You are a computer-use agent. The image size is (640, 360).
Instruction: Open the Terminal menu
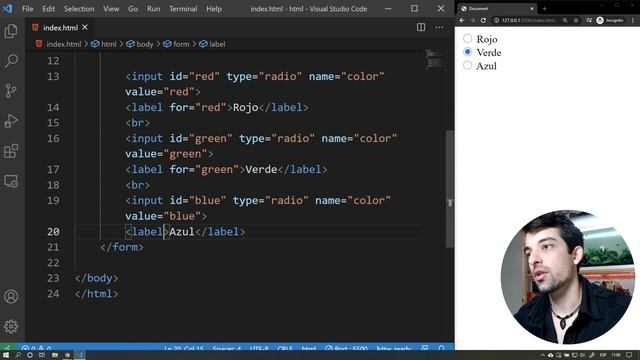click(x=183, y=9)
